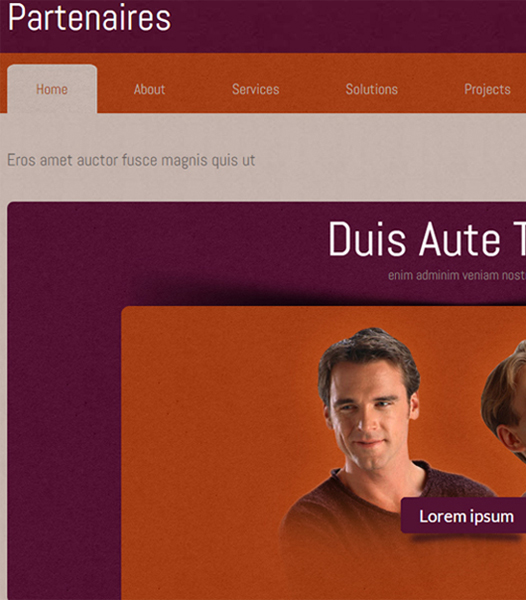Viewport: 526px width, 600px height.
Task: Click the 'Eros amet auctor fusce' tagline
Action: (x=131, y=160)
